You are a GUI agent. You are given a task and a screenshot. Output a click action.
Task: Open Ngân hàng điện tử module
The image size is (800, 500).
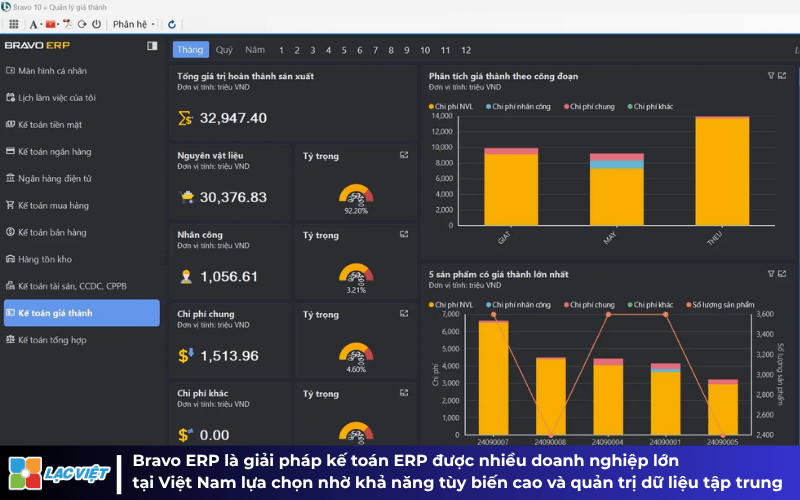click(x=48, y=179)
